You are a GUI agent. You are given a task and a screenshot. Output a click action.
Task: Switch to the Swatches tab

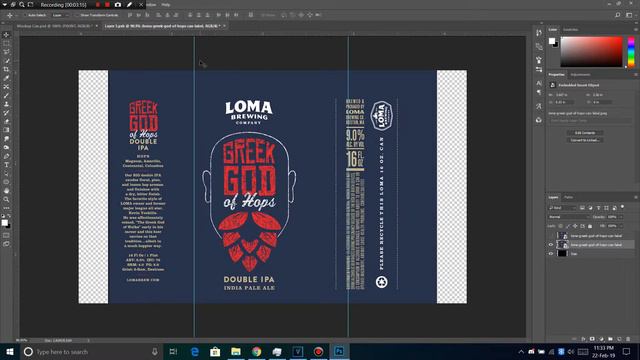click(x=571, y=29)
